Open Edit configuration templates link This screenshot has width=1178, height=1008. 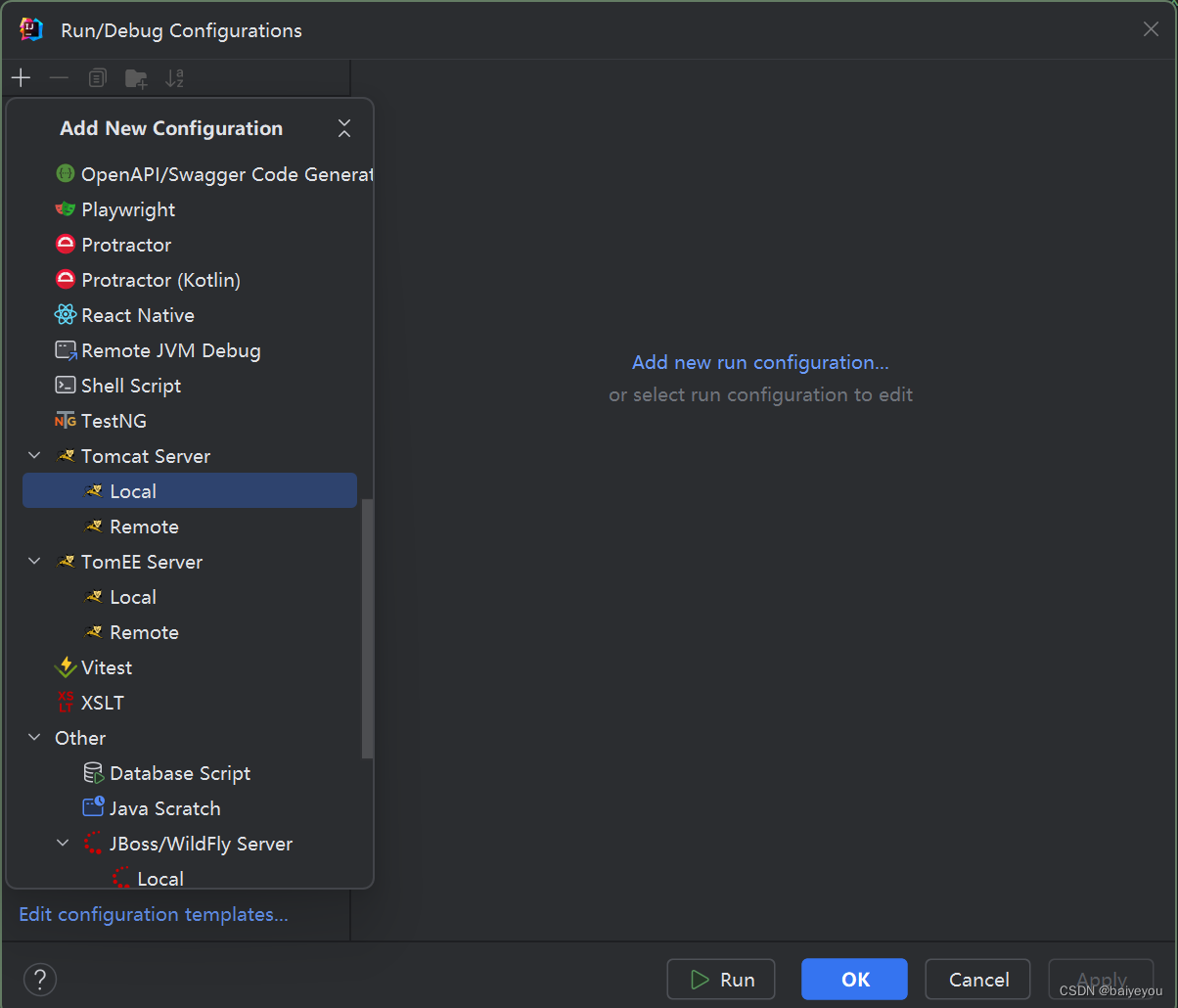tap(154, 914)
